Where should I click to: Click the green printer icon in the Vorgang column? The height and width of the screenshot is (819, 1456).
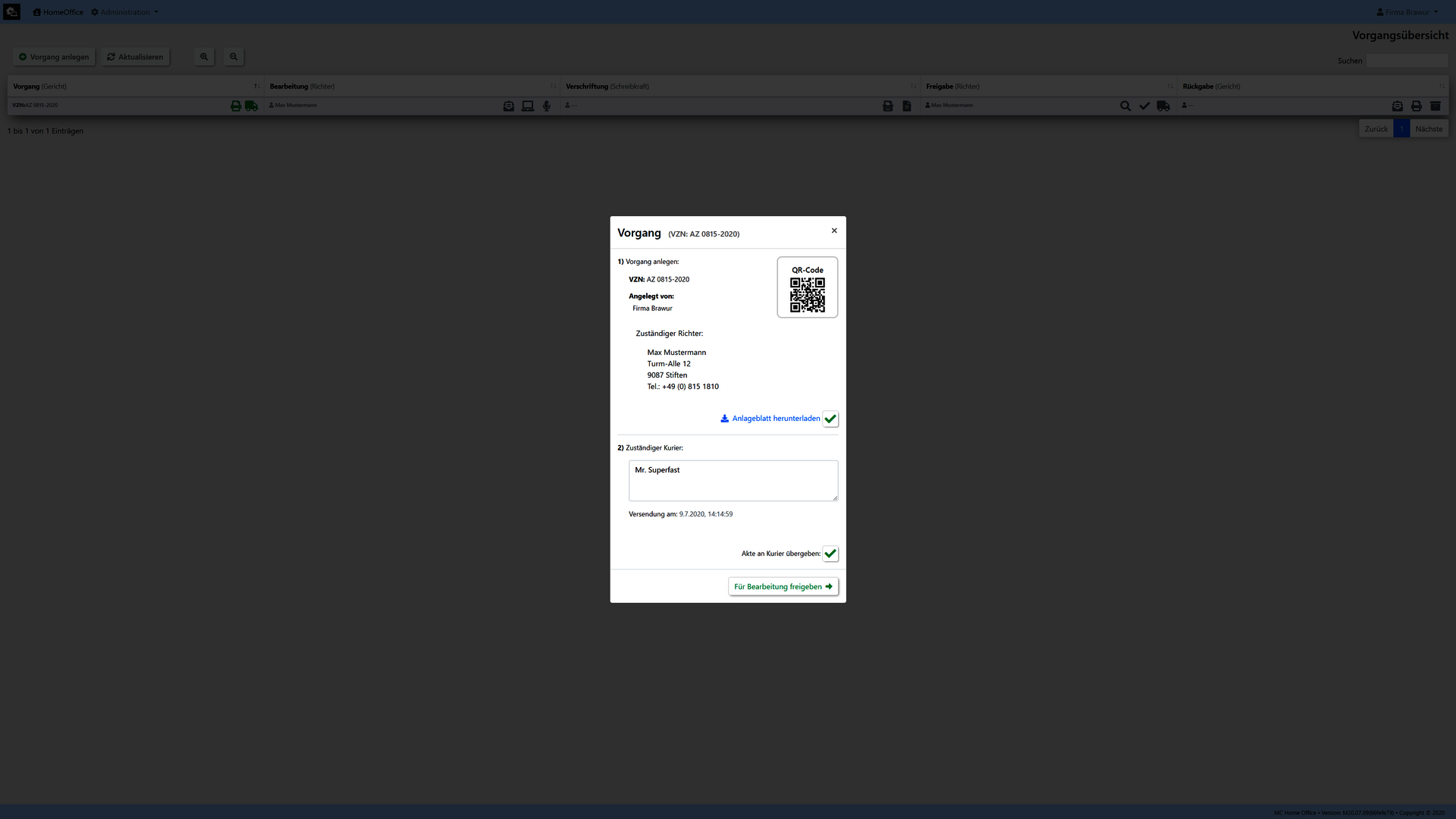[x=236, y=106]
